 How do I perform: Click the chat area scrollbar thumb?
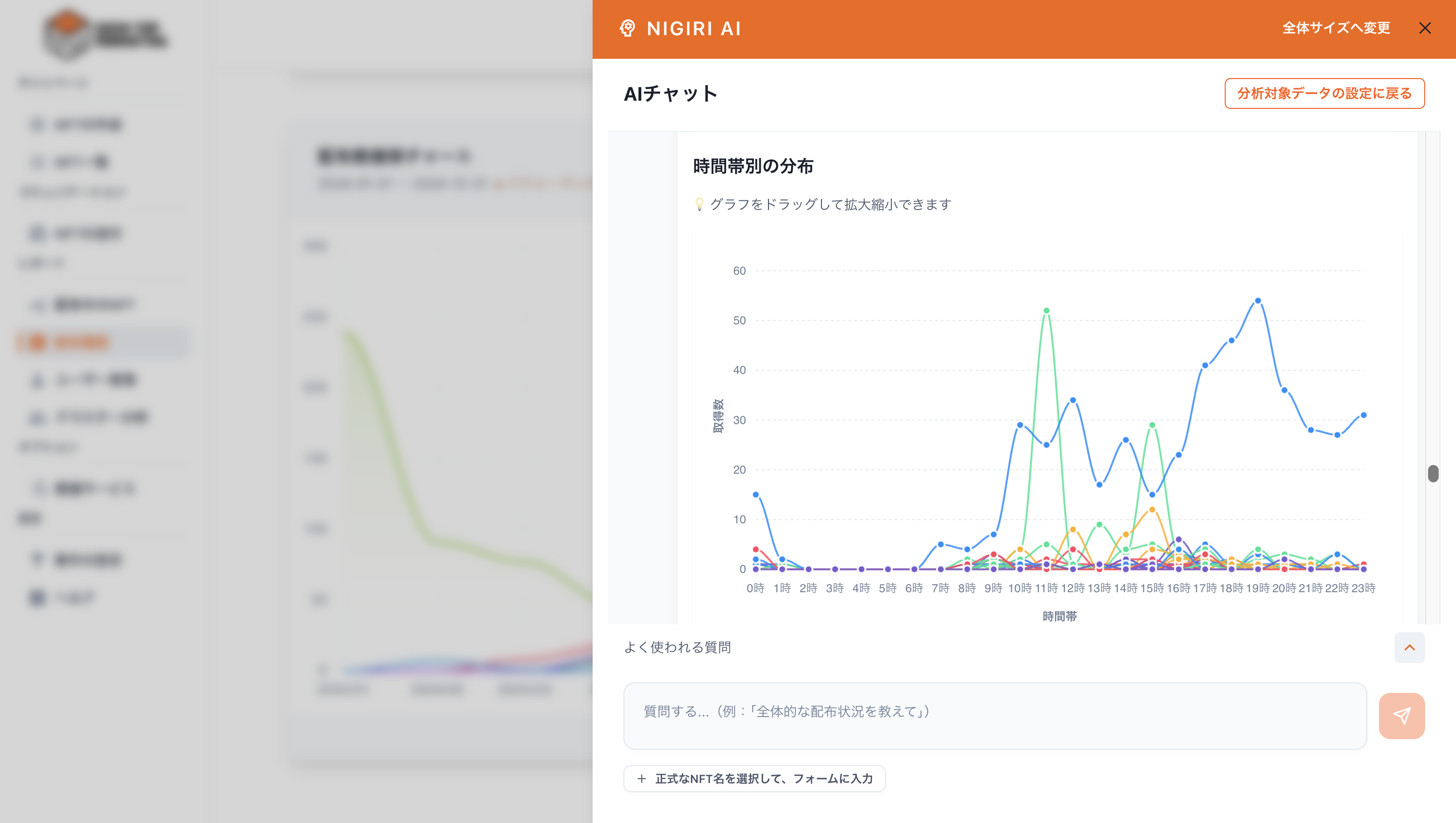pyautogui.click(x=1433, y=473)
